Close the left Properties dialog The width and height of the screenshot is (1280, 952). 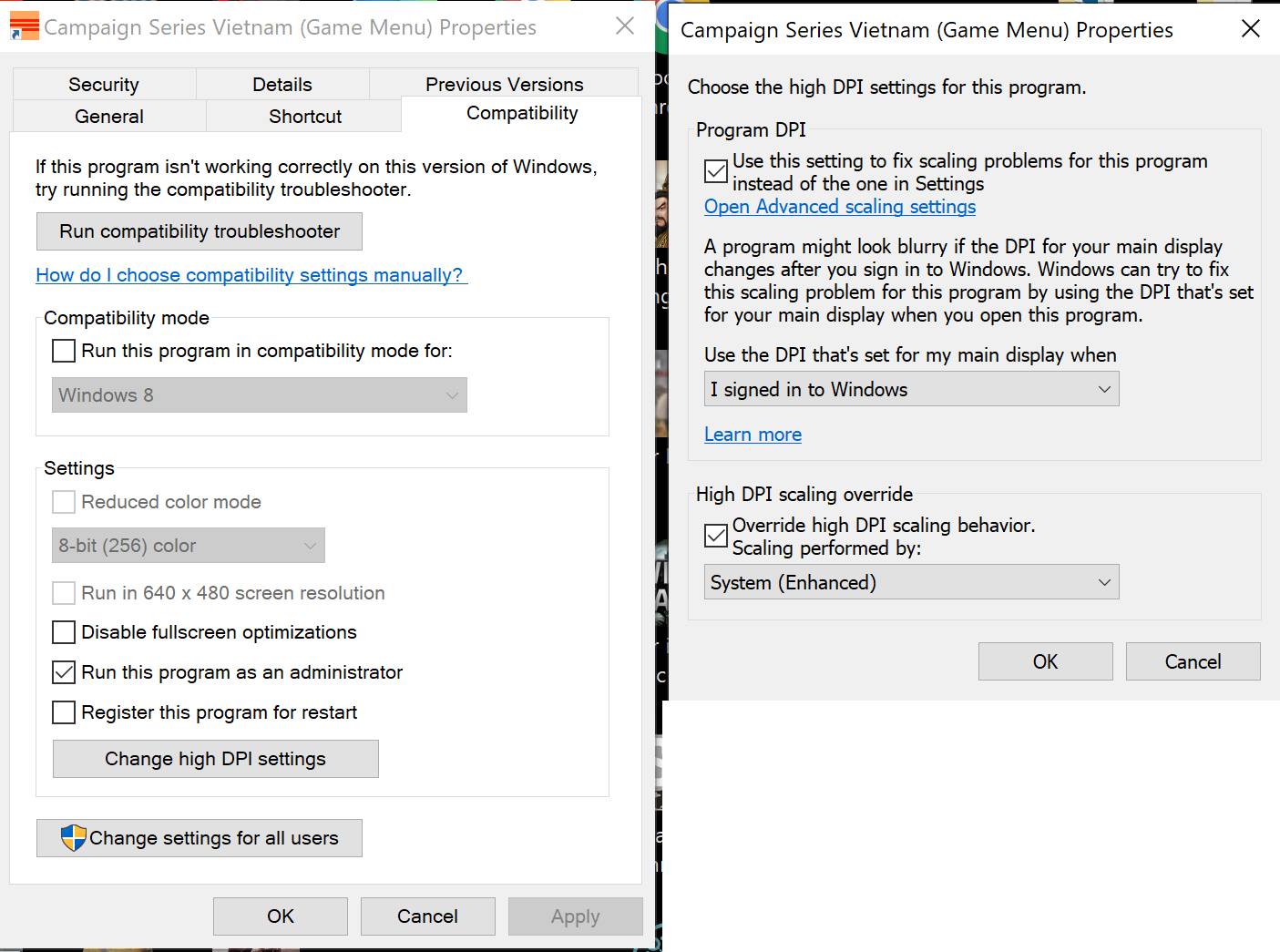point(625,26)
